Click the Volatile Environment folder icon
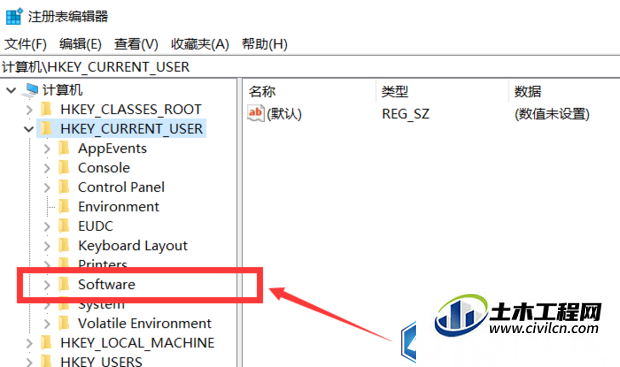 pos(64,322)
